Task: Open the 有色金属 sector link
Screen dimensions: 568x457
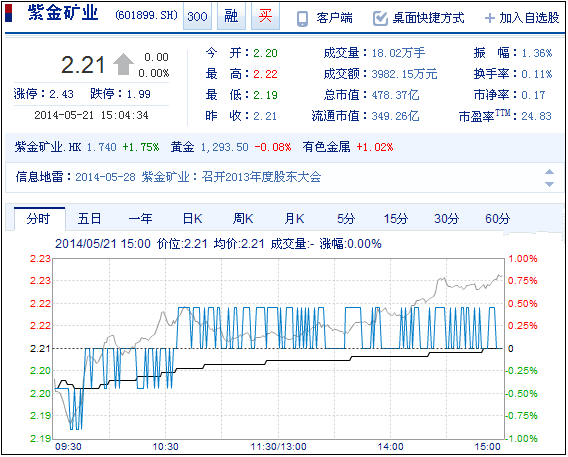Action: [327, 147]
